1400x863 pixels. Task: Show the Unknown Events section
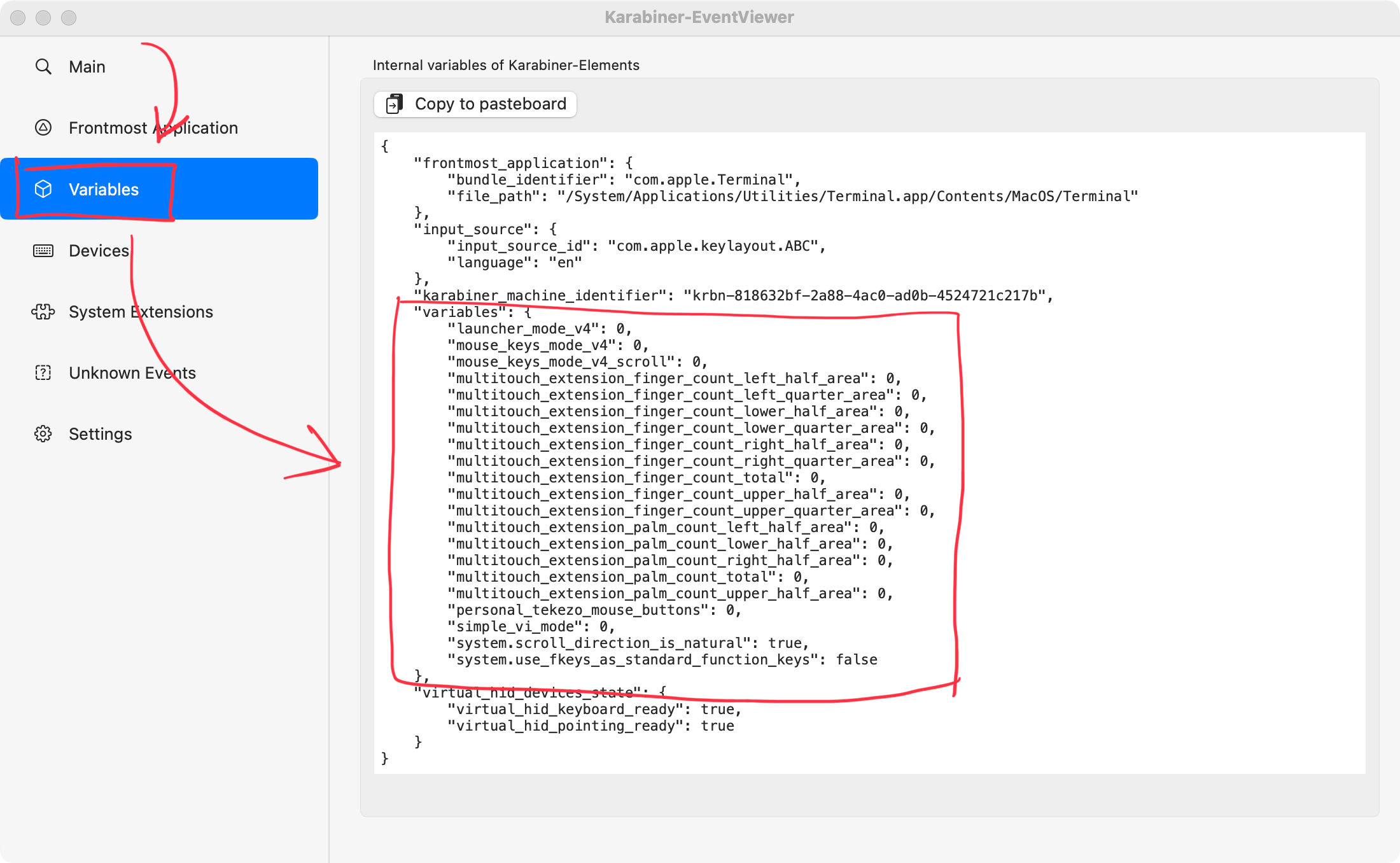click(x=159, y=372)
